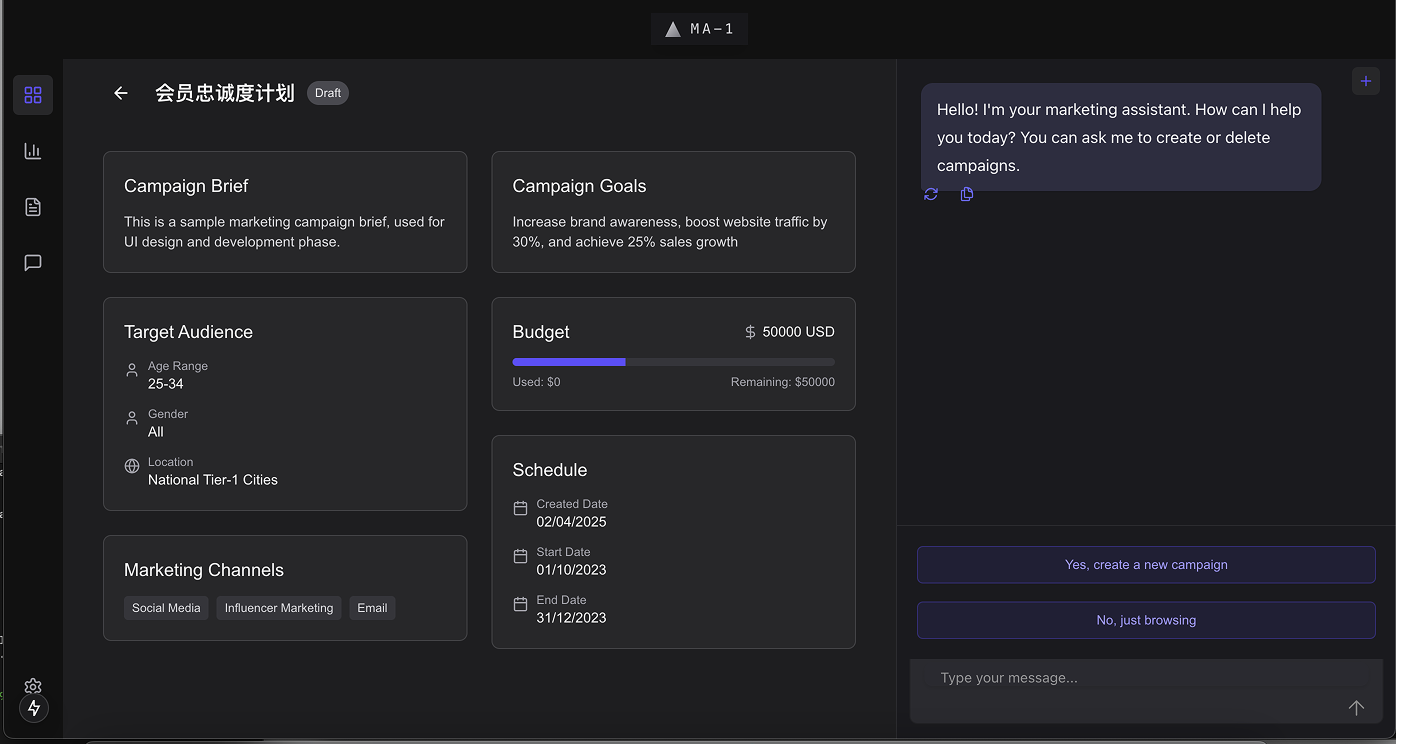The width and height of the screenshot is (1408, 744).
Task: Click the Gender value 'All'
Action: pos(156,432)
